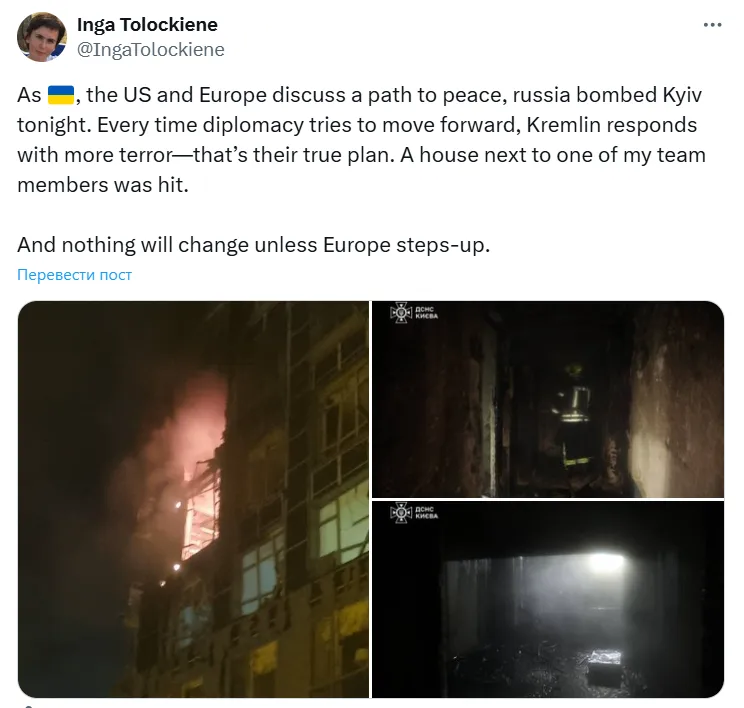Click the Перевести пост translate link
This screenshot has width=744, height=708.
[x=74, y=275]
